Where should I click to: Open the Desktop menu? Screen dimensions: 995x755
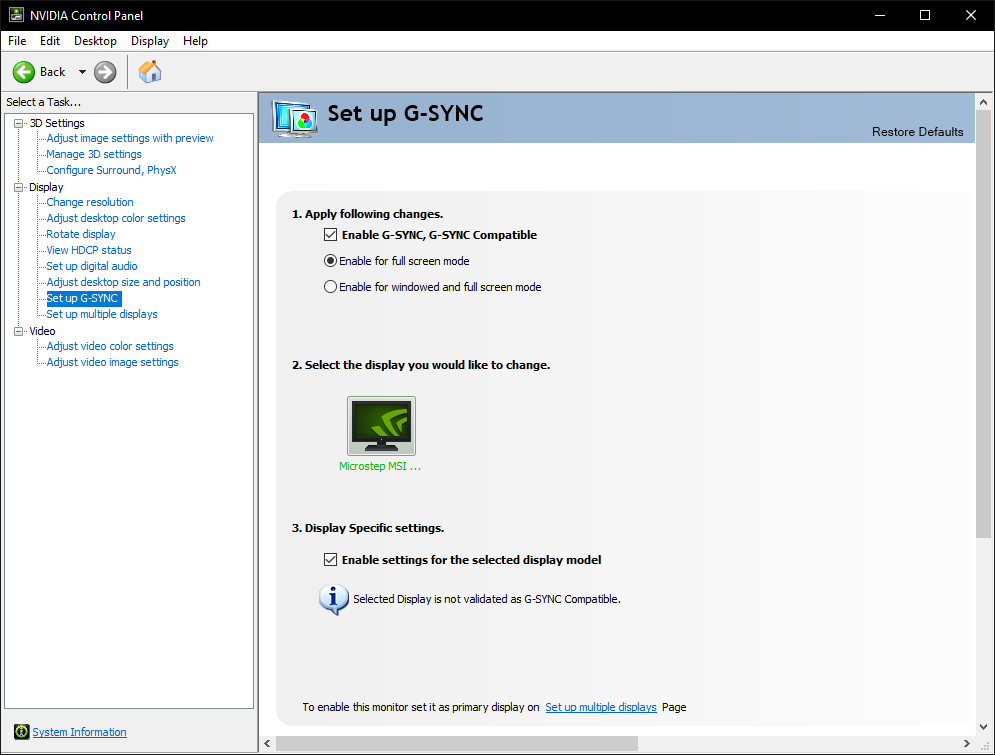coord(95,41)
